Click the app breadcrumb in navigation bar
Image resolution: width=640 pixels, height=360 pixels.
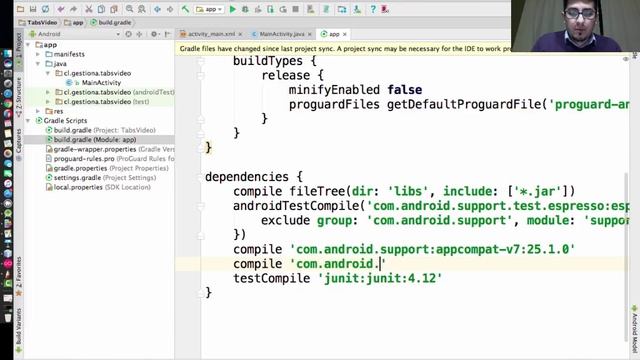point(74,22)
